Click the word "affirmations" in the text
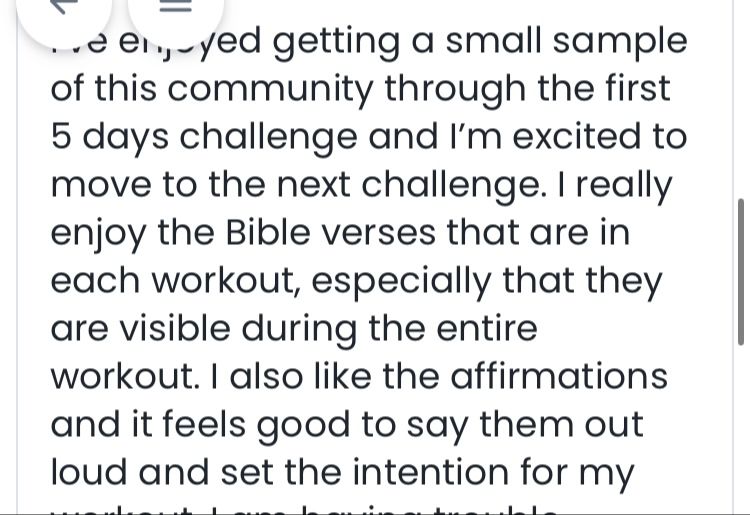 [558, 377]
